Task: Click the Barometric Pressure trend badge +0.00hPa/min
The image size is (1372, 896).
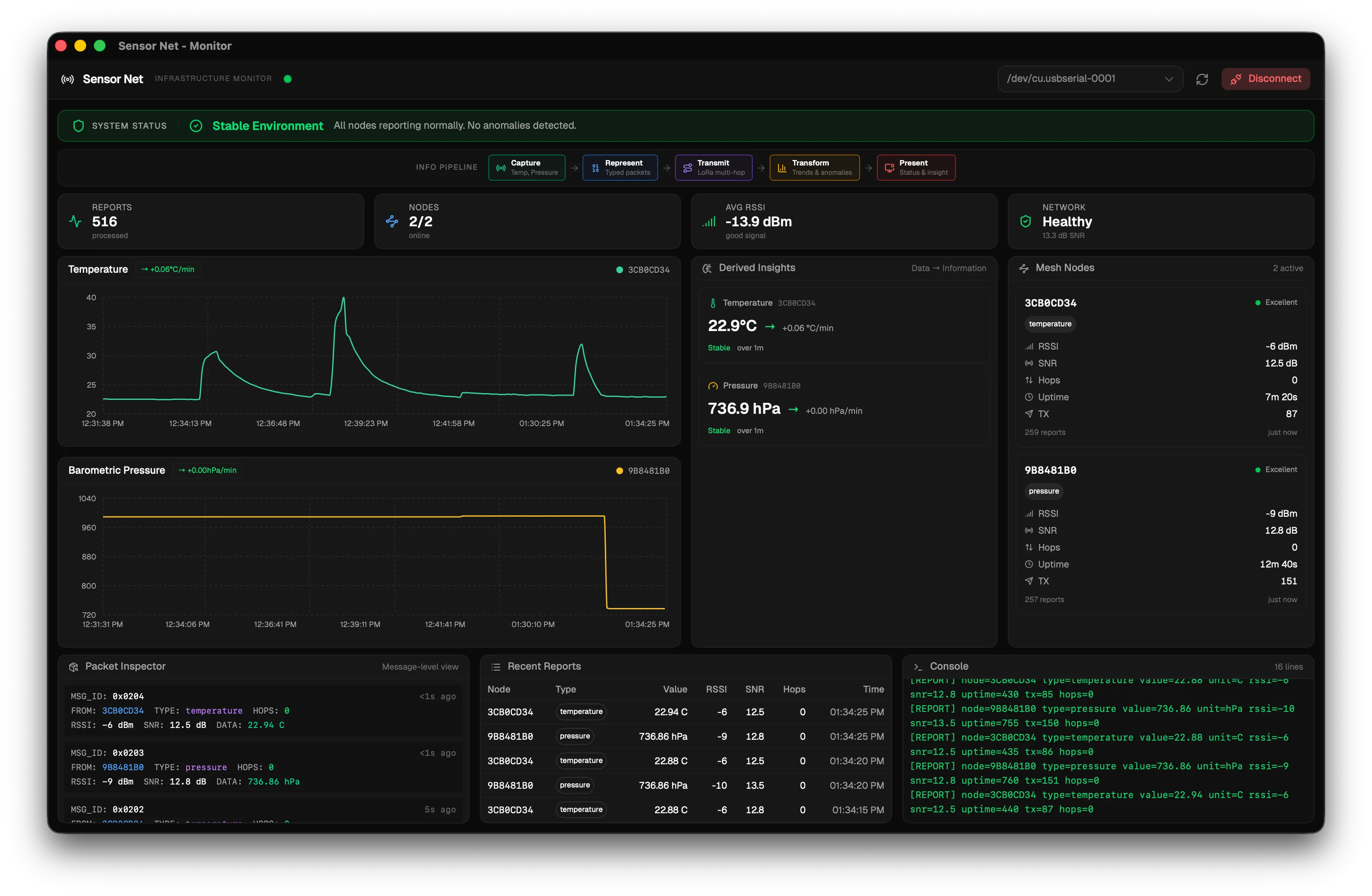Action: [207, 470]
